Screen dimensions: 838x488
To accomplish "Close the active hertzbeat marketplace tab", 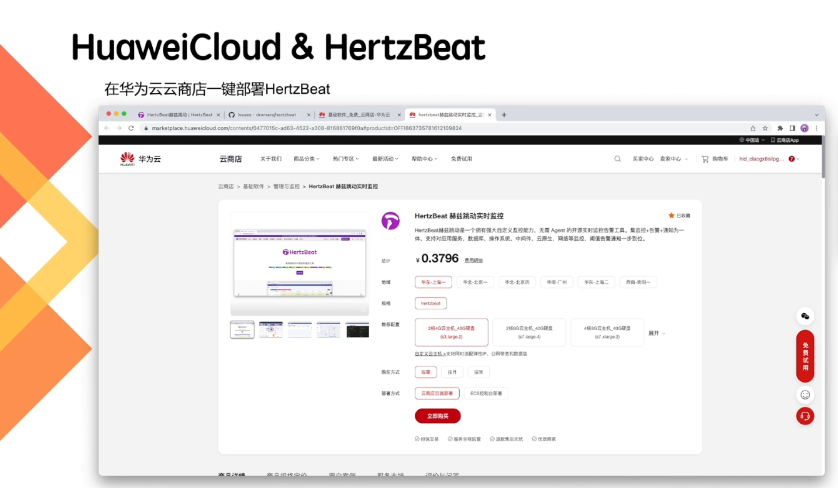I will pos(490,114).
